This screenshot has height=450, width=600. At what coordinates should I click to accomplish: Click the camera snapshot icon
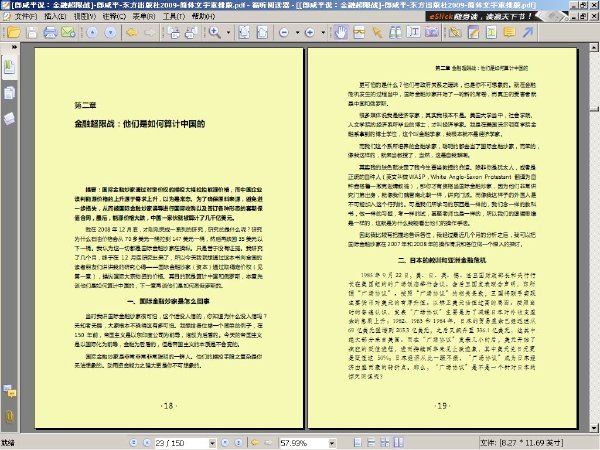pyautogui.click(x=432, y=33)
